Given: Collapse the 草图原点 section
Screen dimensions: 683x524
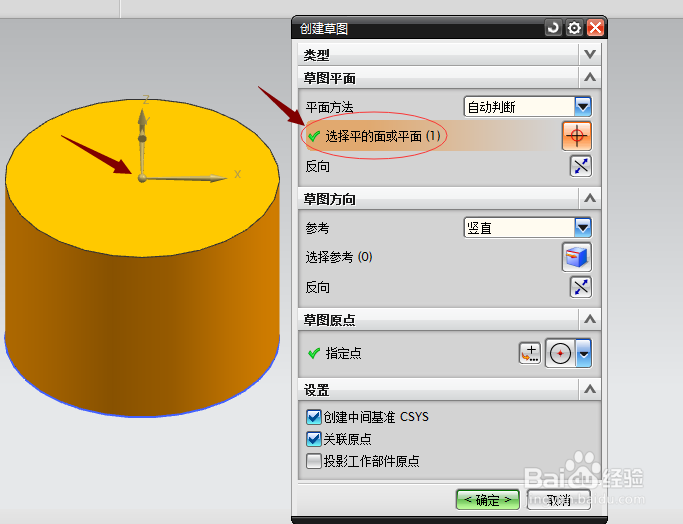Looking at the screenshot, I should [x=590, y=319].
